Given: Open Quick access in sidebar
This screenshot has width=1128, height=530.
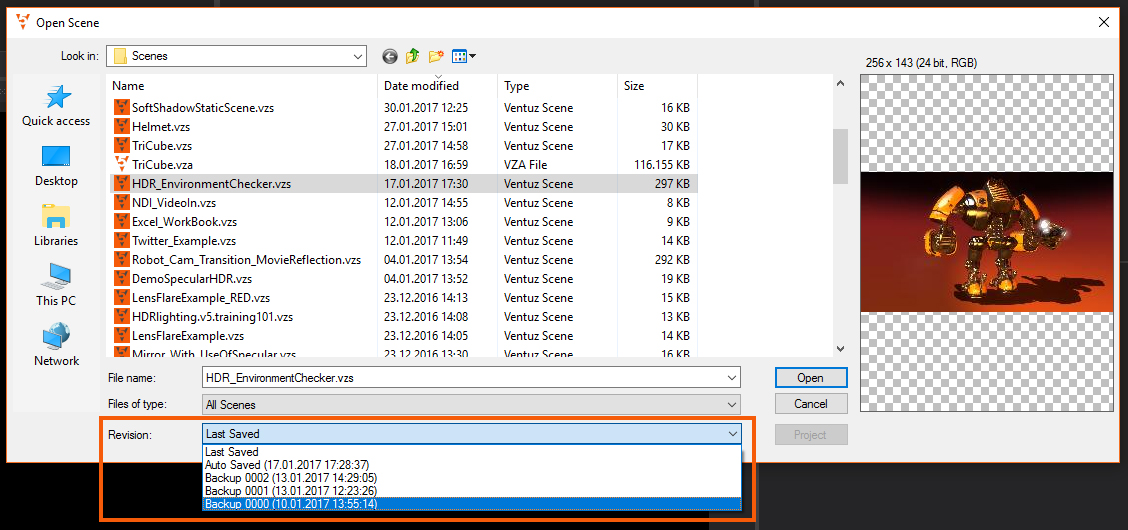Looking at the screenshot, I should point(56,105).
